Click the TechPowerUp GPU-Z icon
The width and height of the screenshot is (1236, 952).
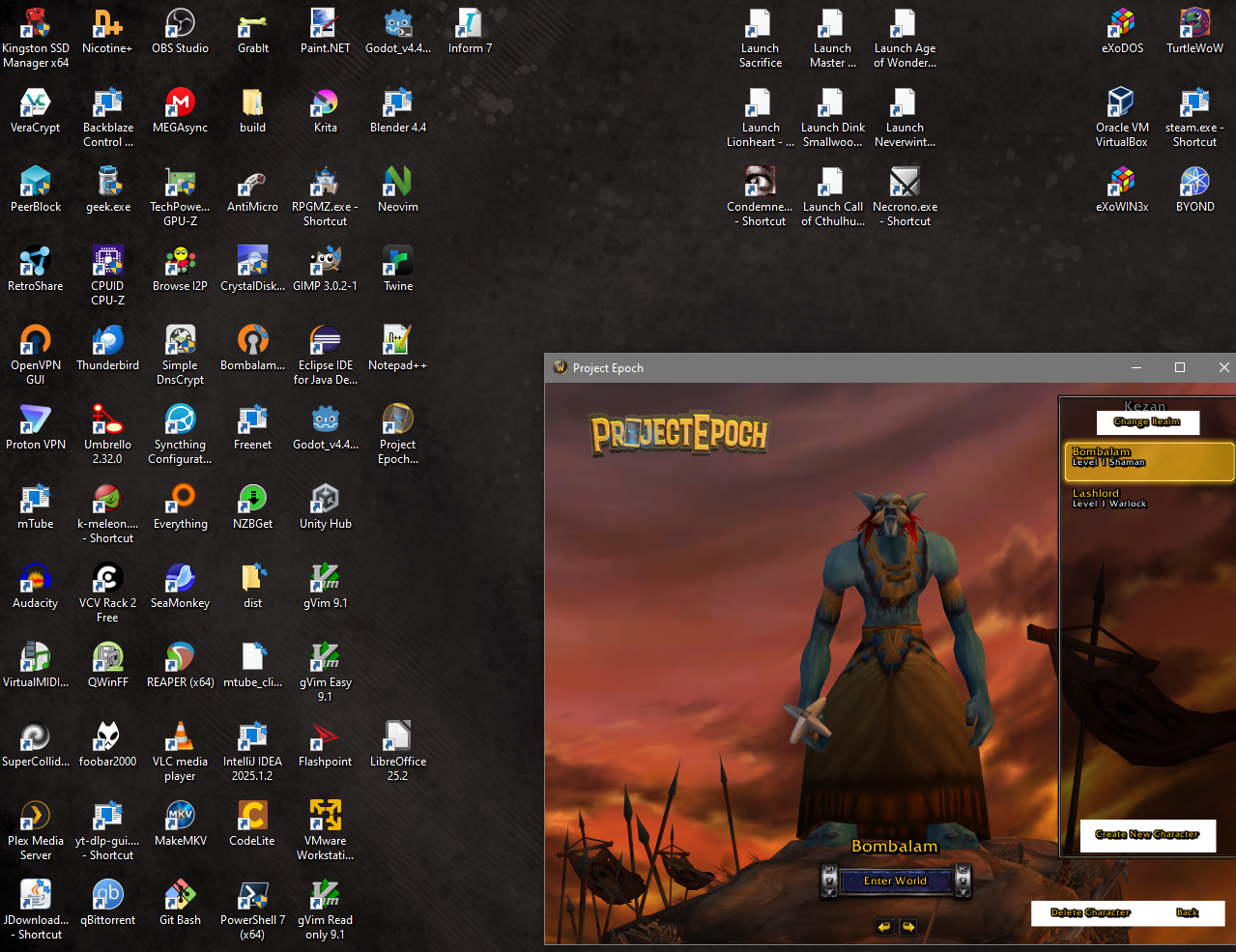[x=180, y=197]
